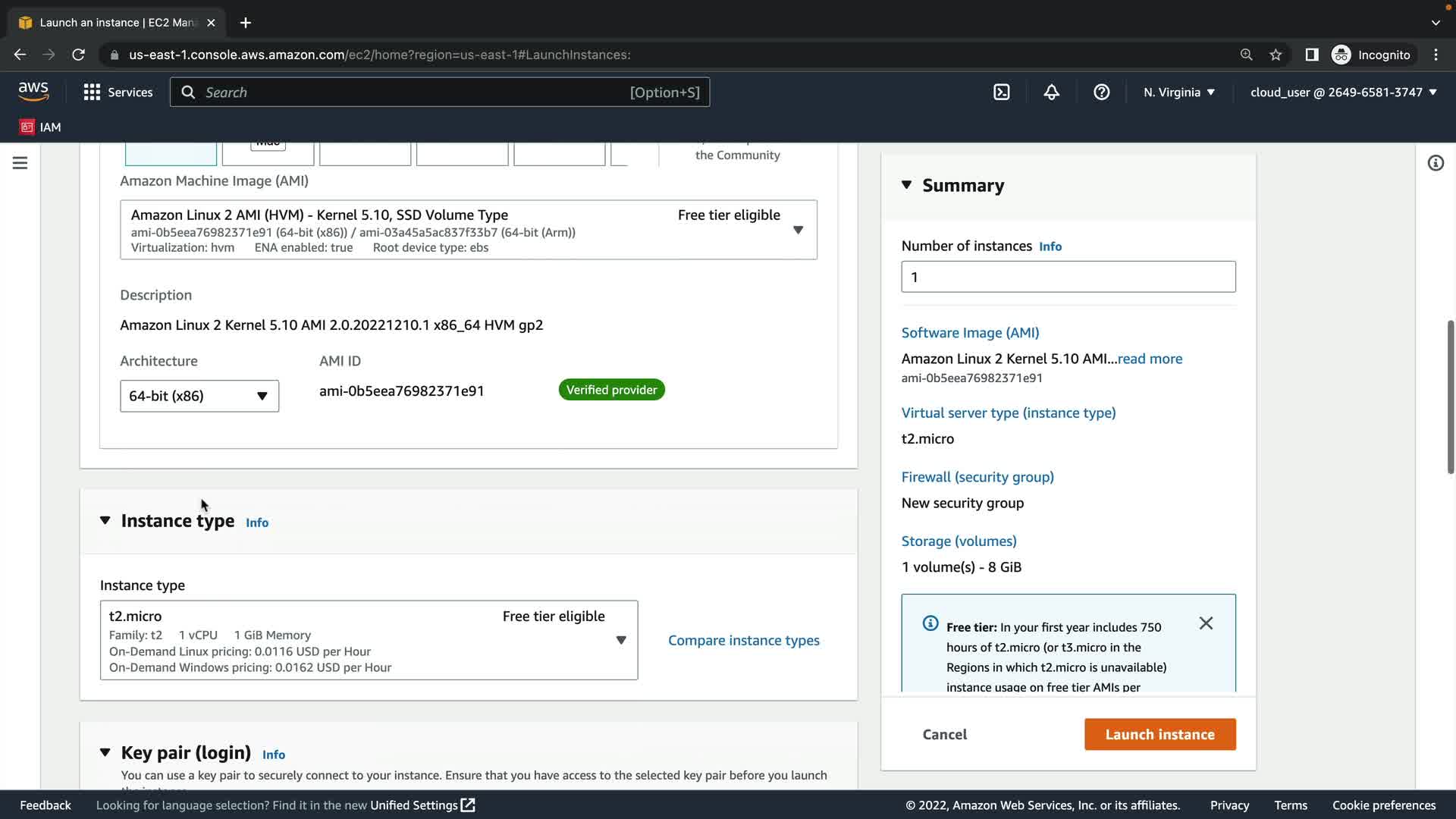This screenshot has height=819, width=1456.
Task: Click the Launch instance button
Action: click(1159, 734)
